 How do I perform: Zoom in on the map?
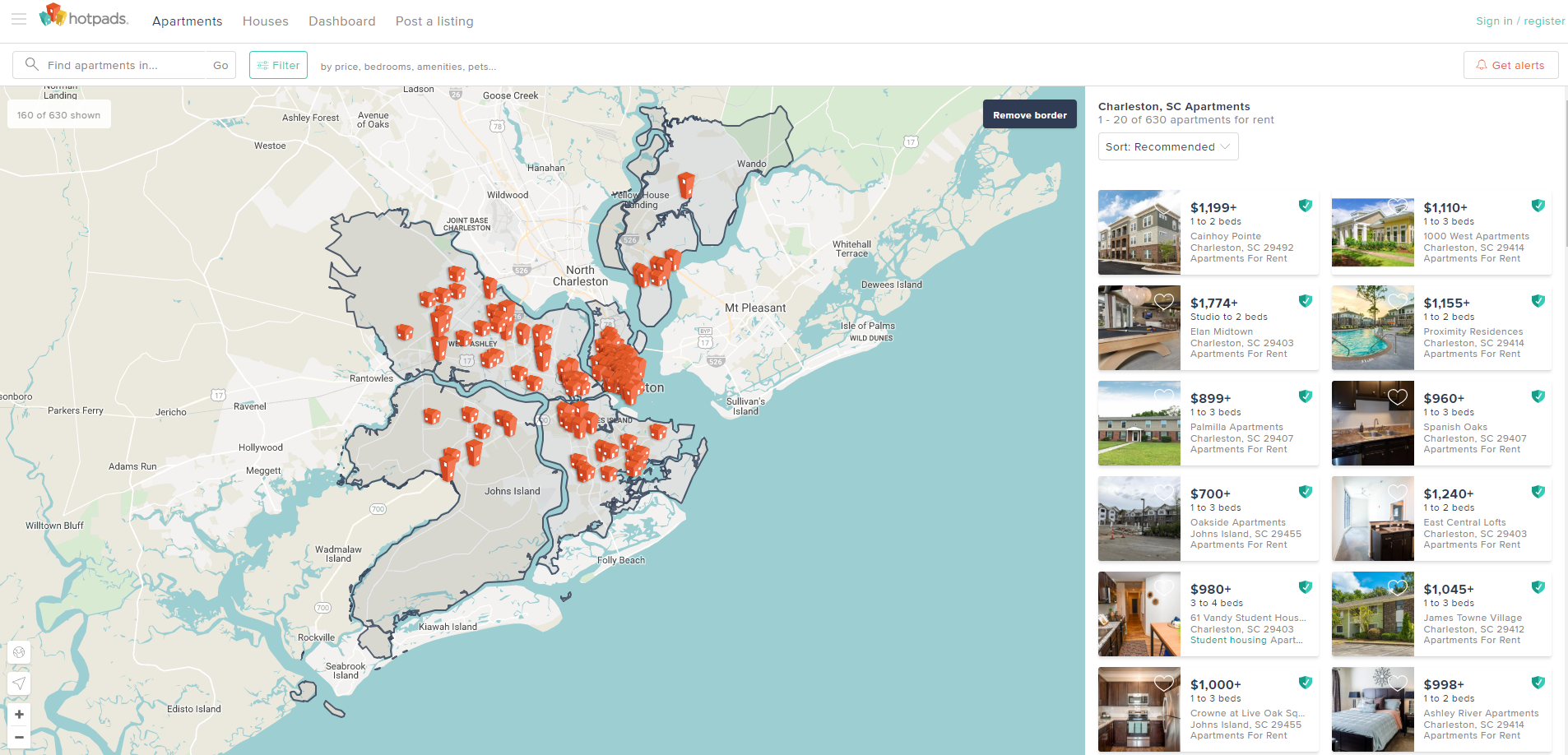pos(19,714)
